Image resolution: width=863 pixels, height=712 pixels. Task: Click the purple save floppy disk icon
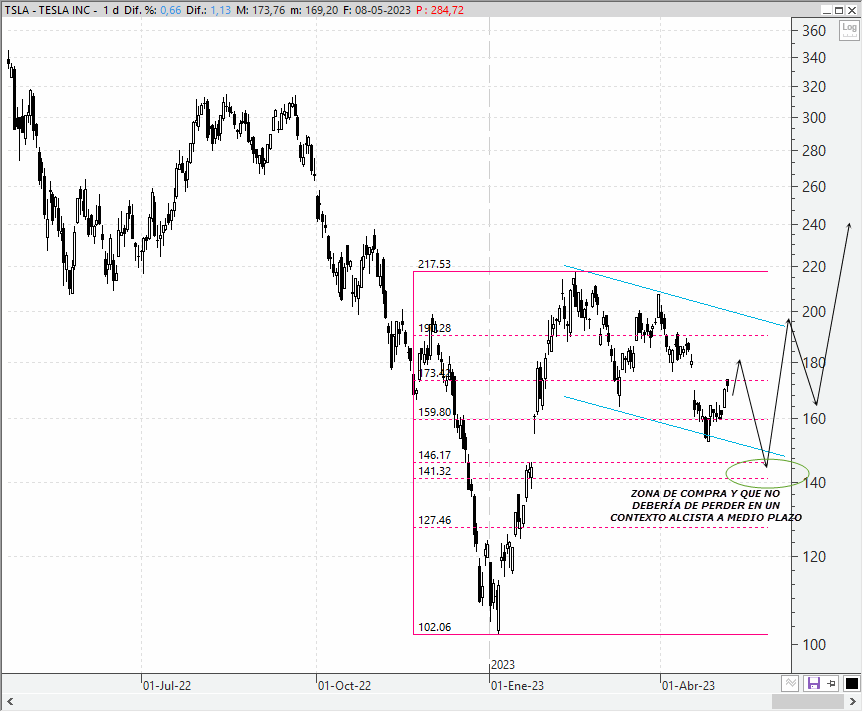pos(812,683)
